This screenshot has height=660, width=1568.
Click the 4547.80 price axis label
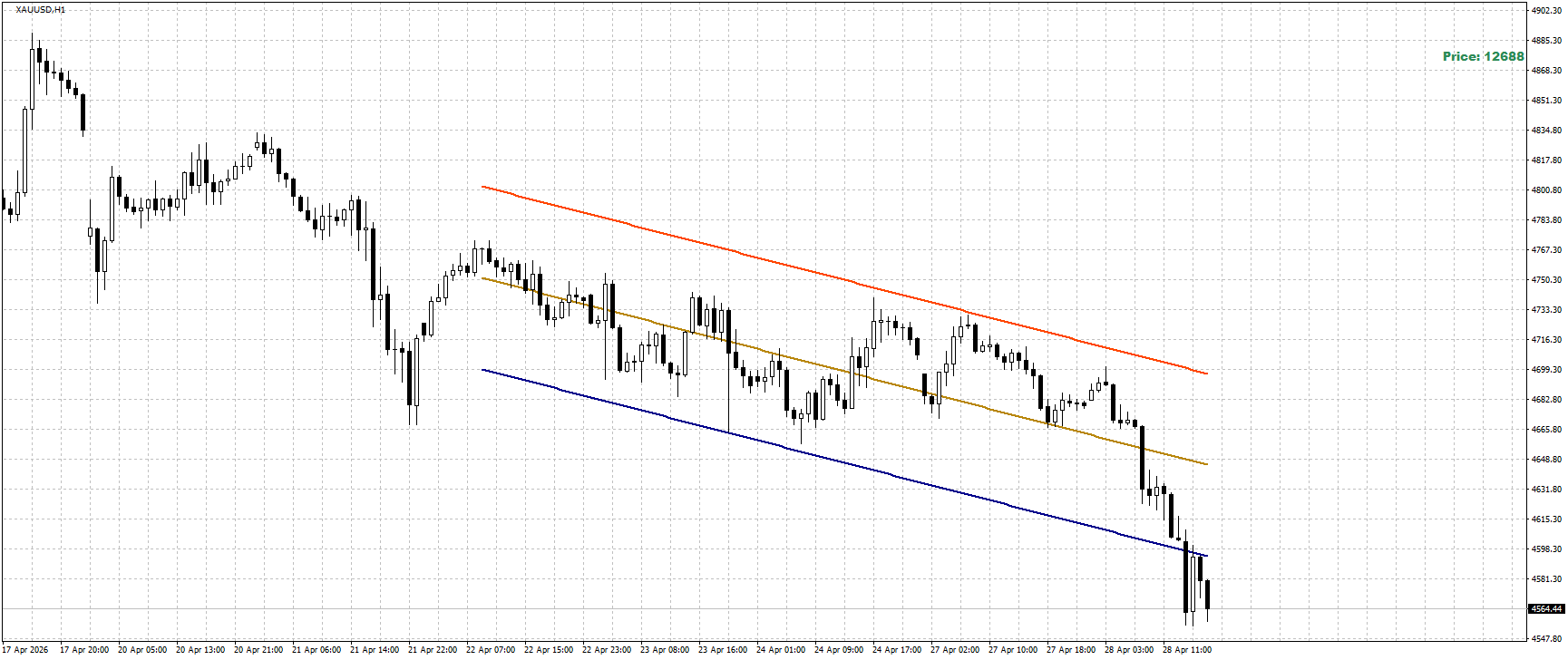click(1546, 639)
